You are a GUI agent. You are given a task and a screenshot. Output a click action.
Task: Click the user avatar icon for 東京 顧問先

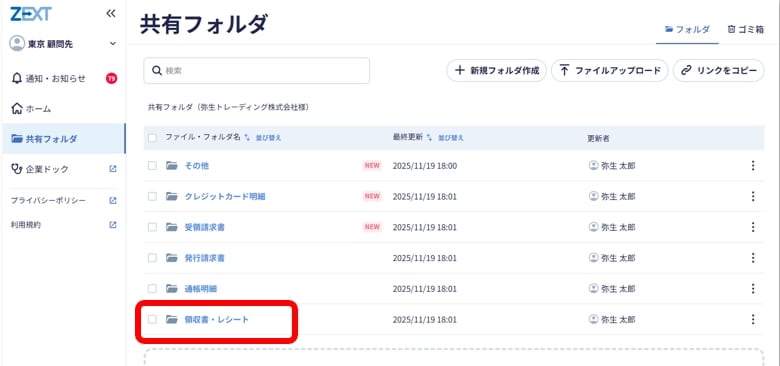pyautogui.click(x=17, y=44)
